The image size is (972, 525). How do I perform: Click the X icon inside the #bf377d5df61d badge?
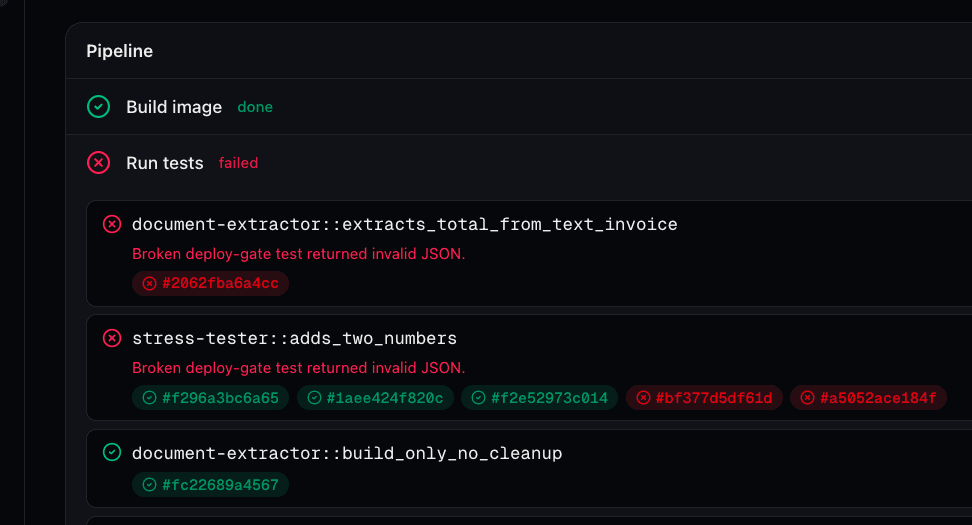(x=643, y=398)
